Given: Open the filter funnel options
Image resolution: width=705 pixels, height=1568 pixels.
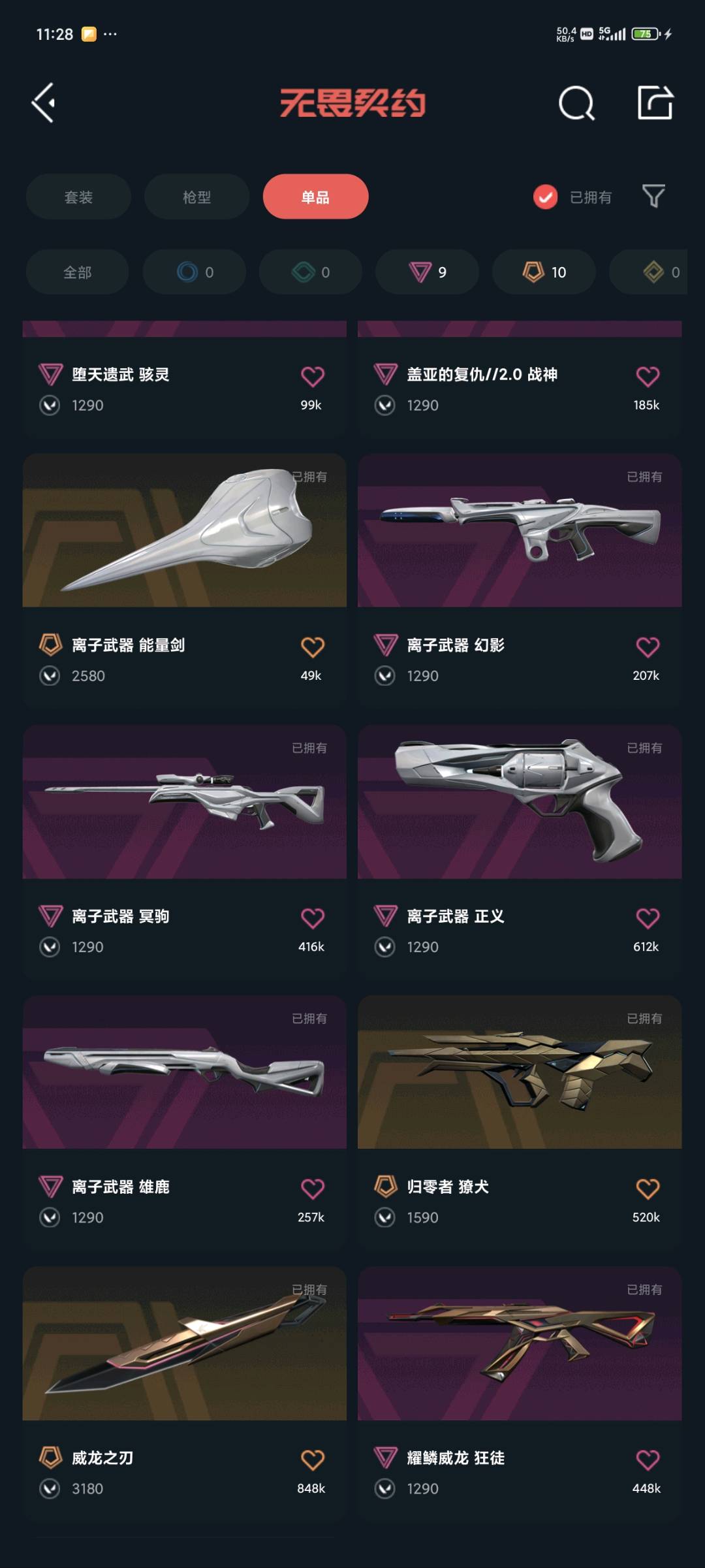Looking at the screenshot, I should click(x=653, y=196).
